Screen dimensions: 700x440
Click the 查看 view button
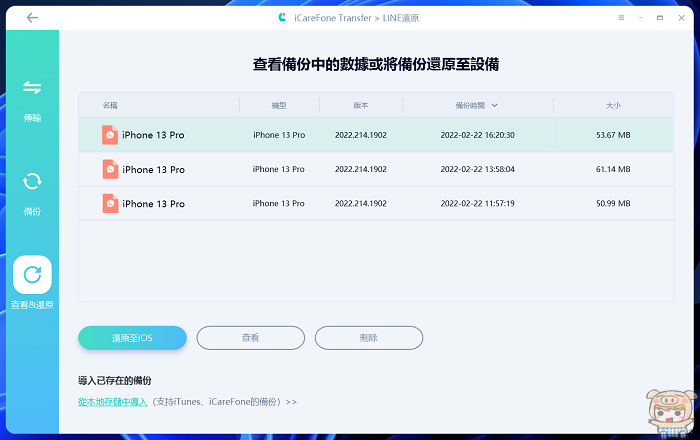(x=250, y=338)
